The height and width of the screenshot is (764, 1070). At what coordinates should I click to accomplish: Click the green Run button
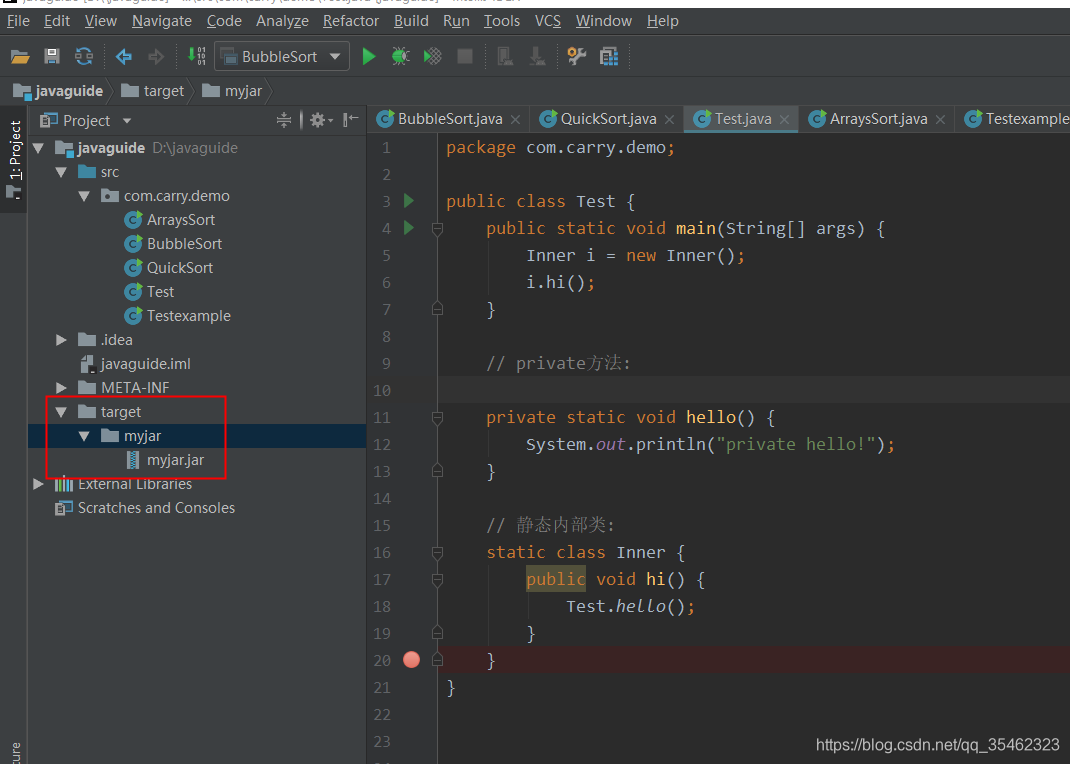[368, 56]
